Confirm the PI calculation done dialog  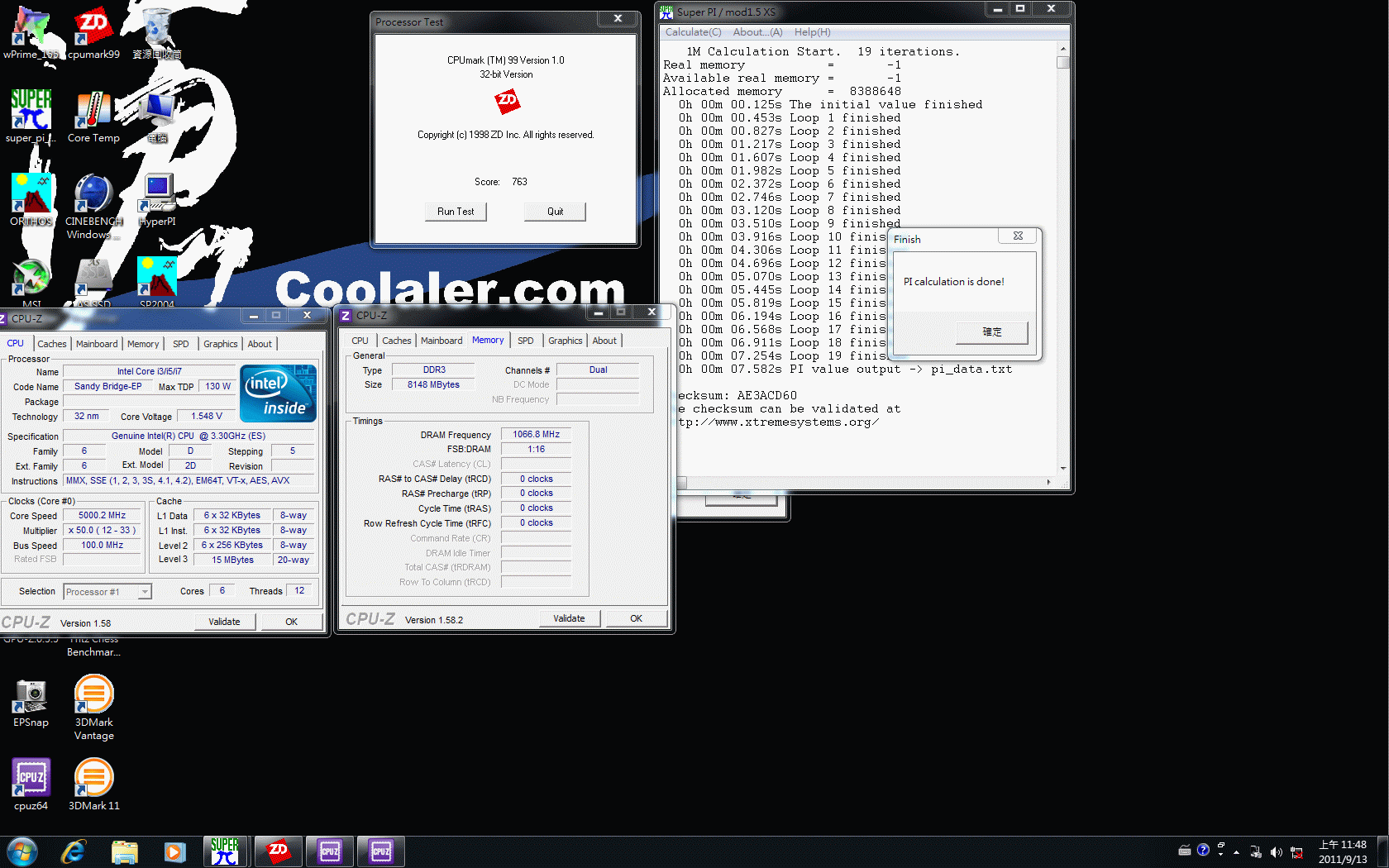click(x=992, y=332)
